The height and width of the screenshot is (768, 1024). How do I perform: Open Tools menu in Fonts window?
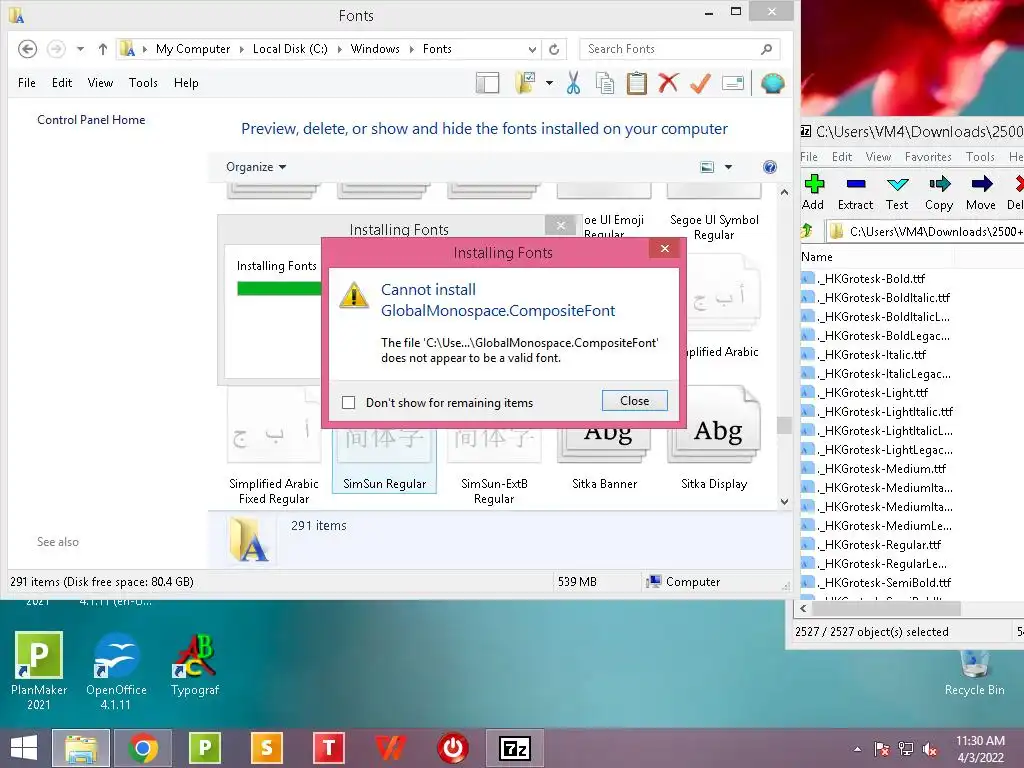tap(143, 83)
